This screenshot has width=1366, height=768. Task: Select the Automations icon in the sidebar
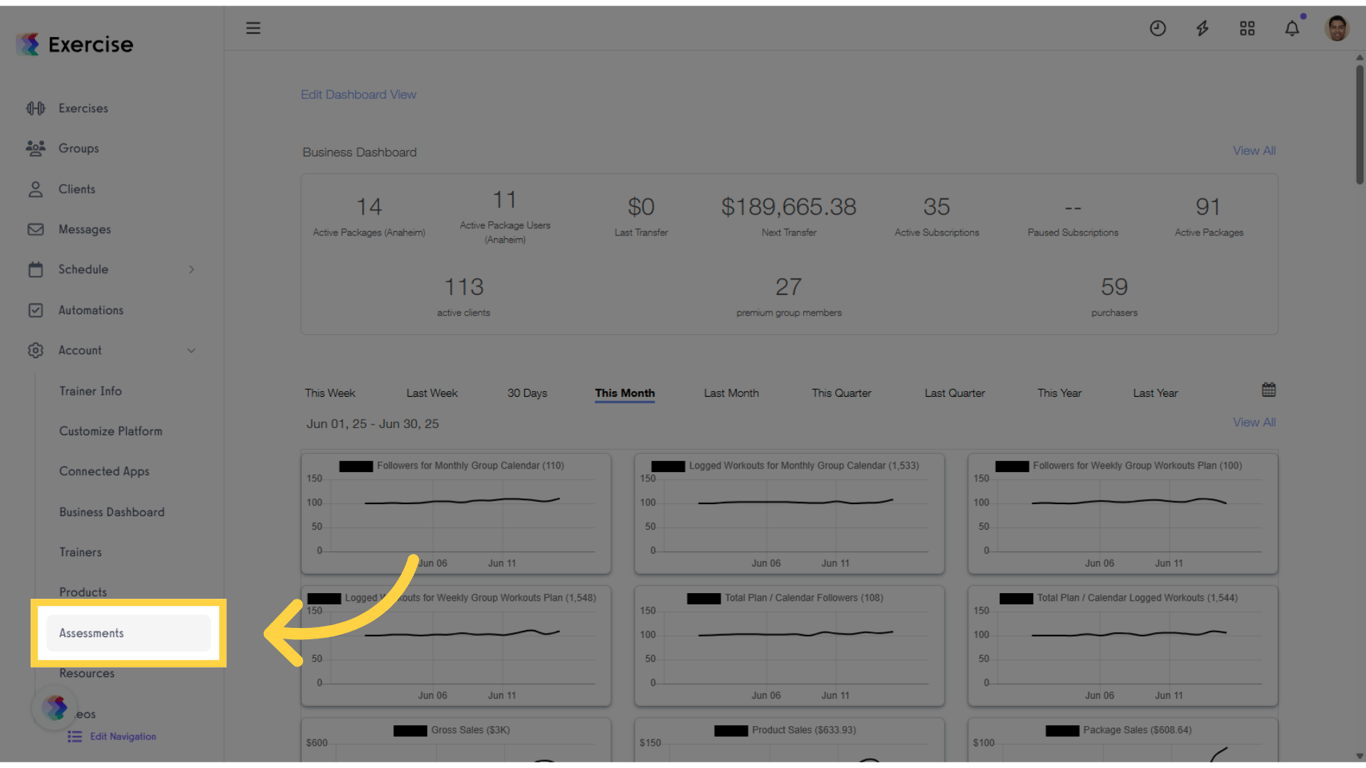[35, 310]
